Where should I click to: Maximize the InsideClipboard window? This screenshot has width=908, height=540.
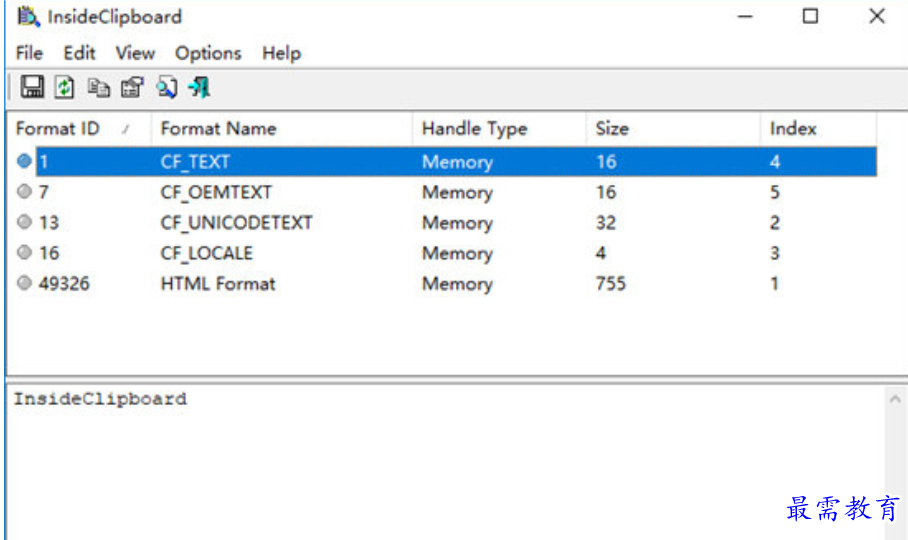pos(810,16)
